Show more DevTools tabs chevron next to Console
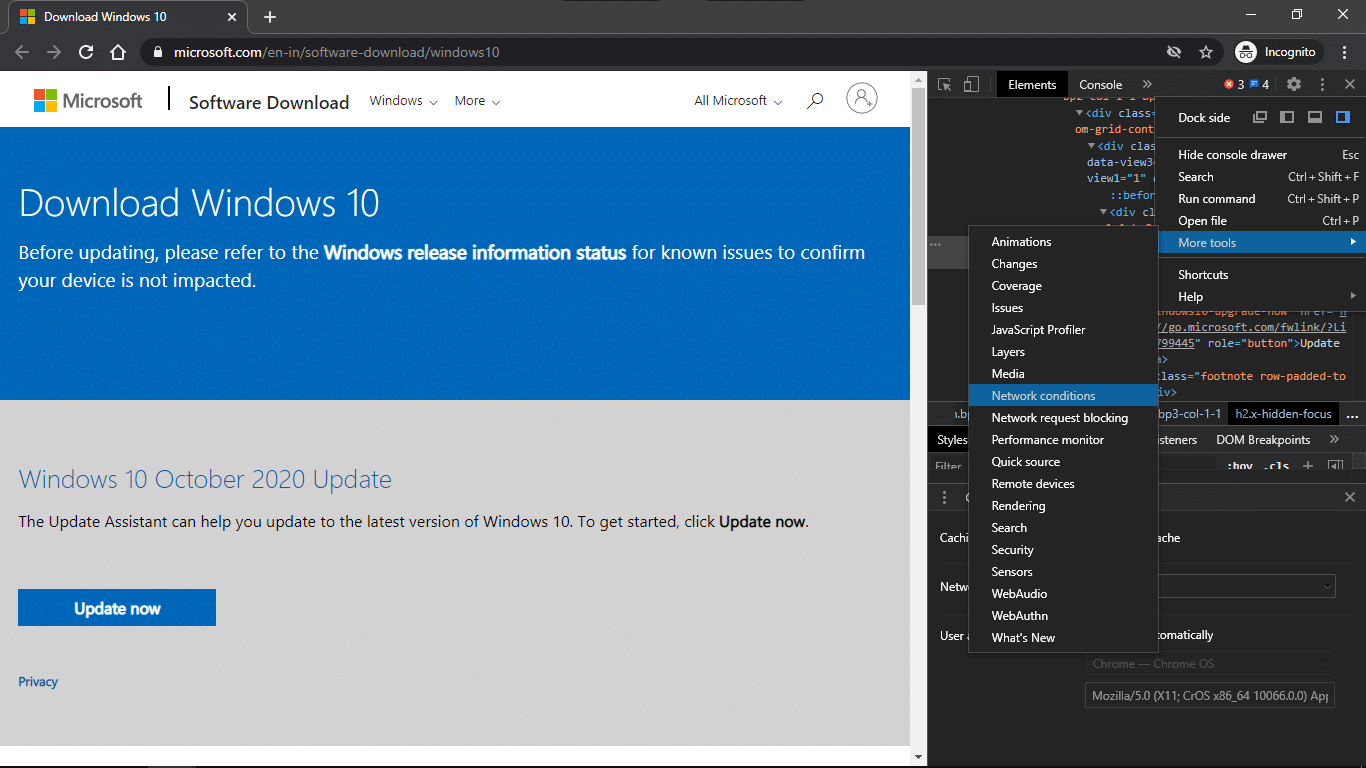Viewport: 1366px width, 768px height. [1147, 85]
